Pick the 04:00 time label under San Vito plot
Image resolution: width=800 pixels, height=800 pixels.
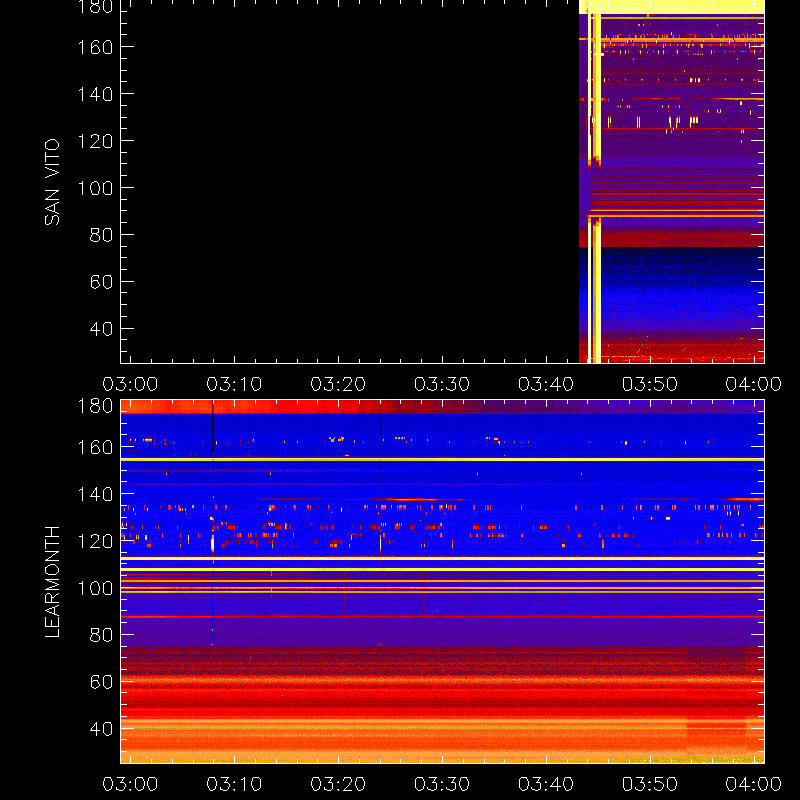[x=754, y=384]
